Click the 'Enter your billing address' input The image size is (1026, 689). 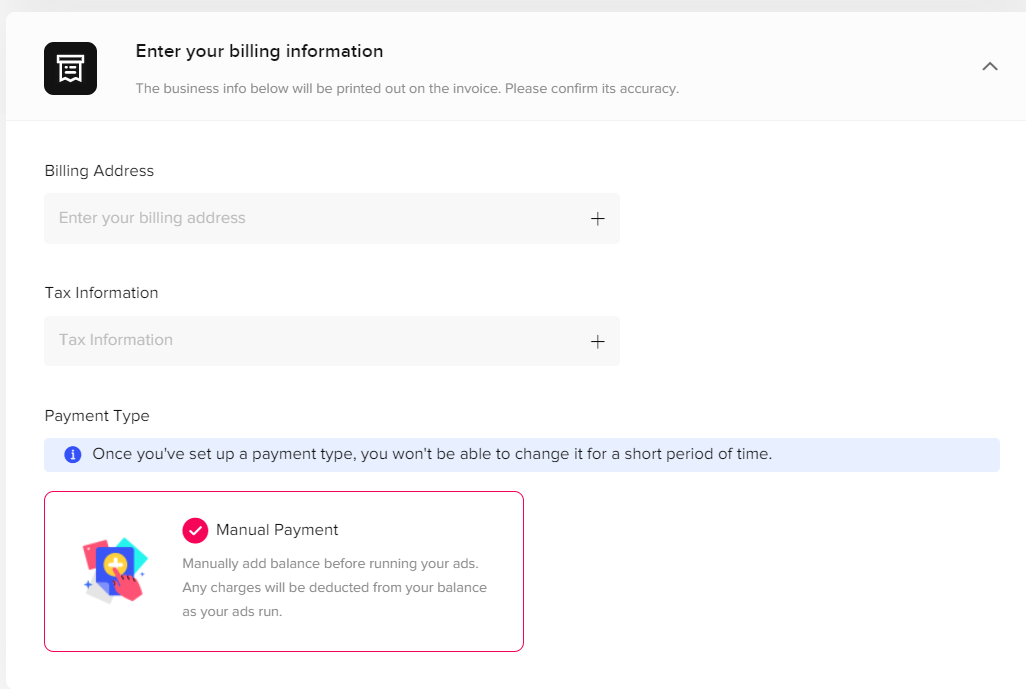300,219
